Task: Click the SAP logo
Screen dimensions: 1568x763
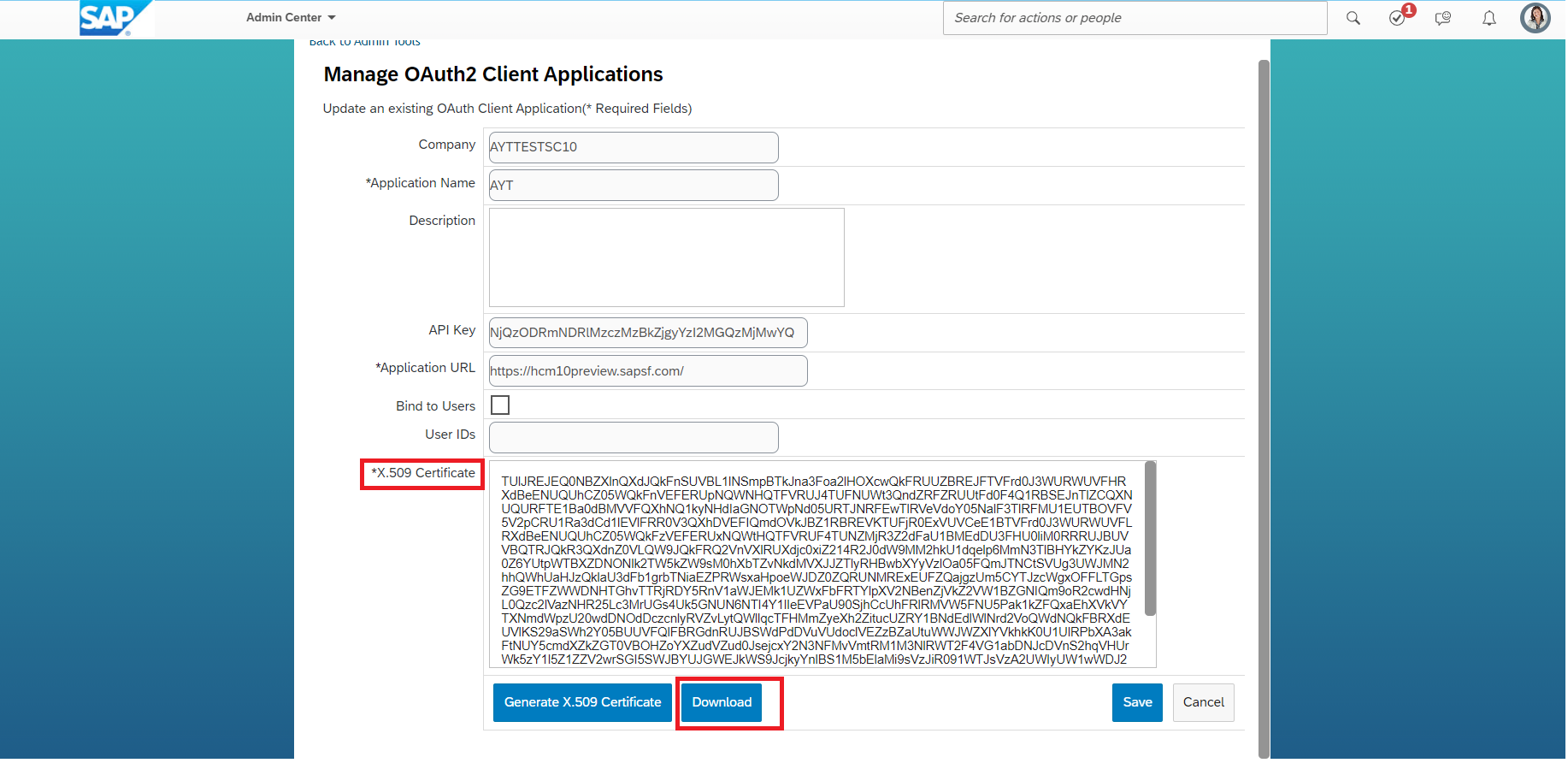Action: pos(115,18)
